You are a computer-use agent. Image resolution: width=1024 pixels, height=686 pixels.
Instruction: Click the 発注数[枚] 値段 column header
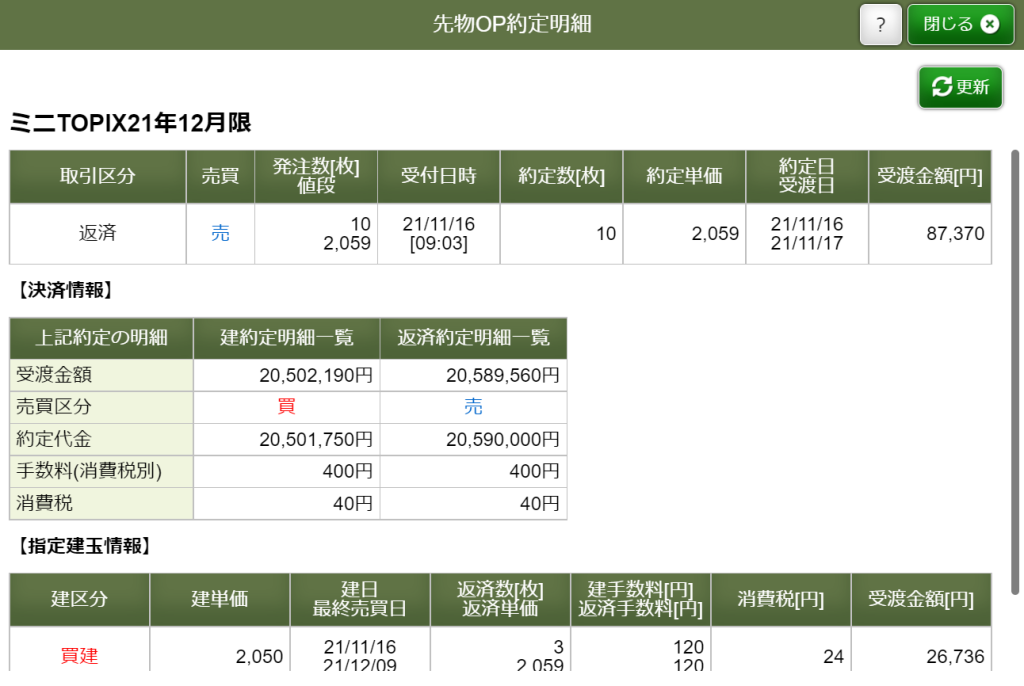[x=316, y=176]
